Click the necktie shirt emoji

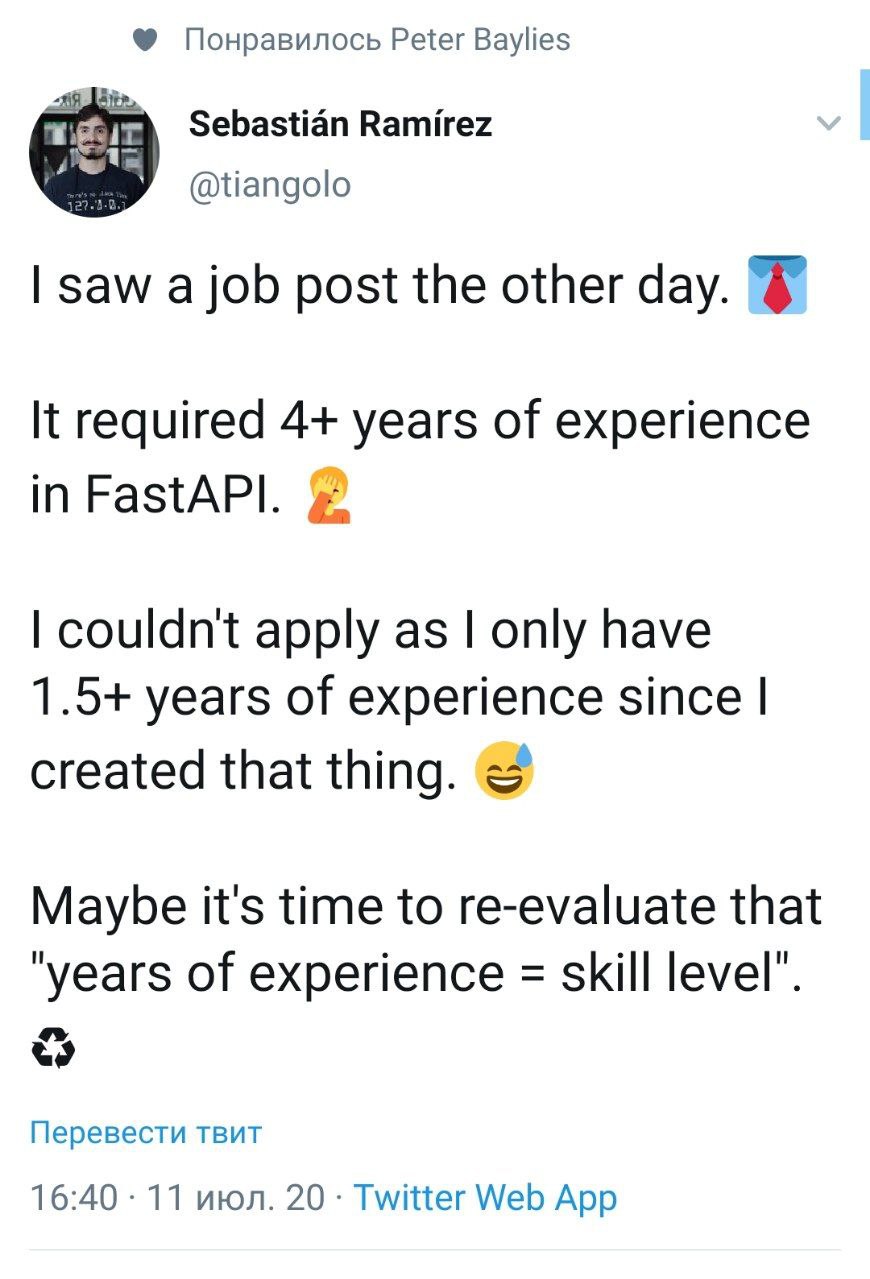pyautogui.click(x=777, y=286)
